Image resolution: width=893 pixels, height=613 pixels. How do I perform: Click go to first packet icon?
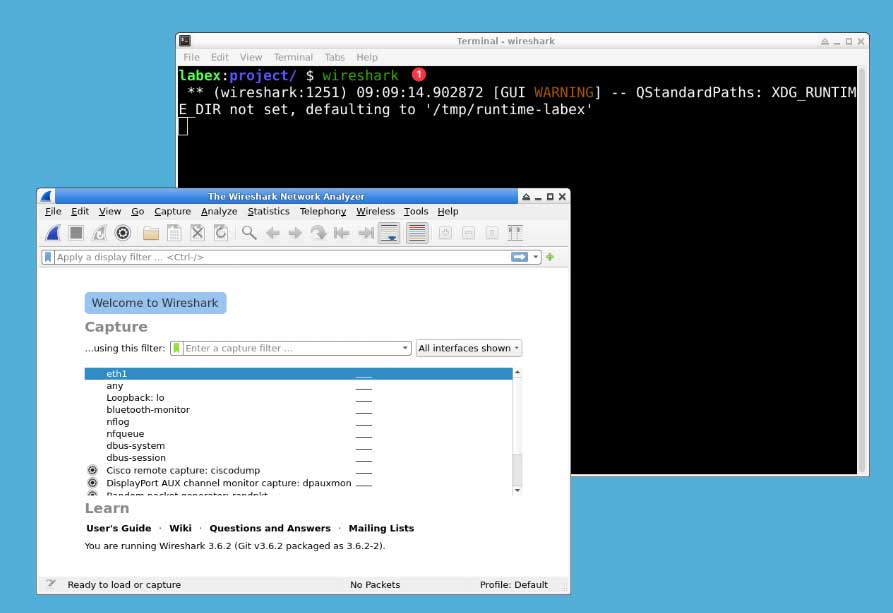[342, 233]
